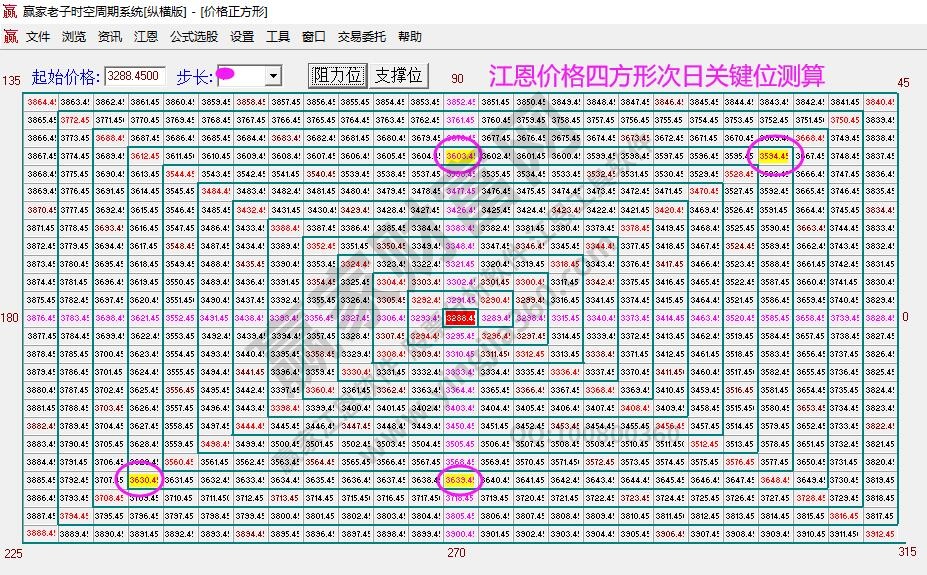Open the 江恩 menu

click(x=146, y=37)
